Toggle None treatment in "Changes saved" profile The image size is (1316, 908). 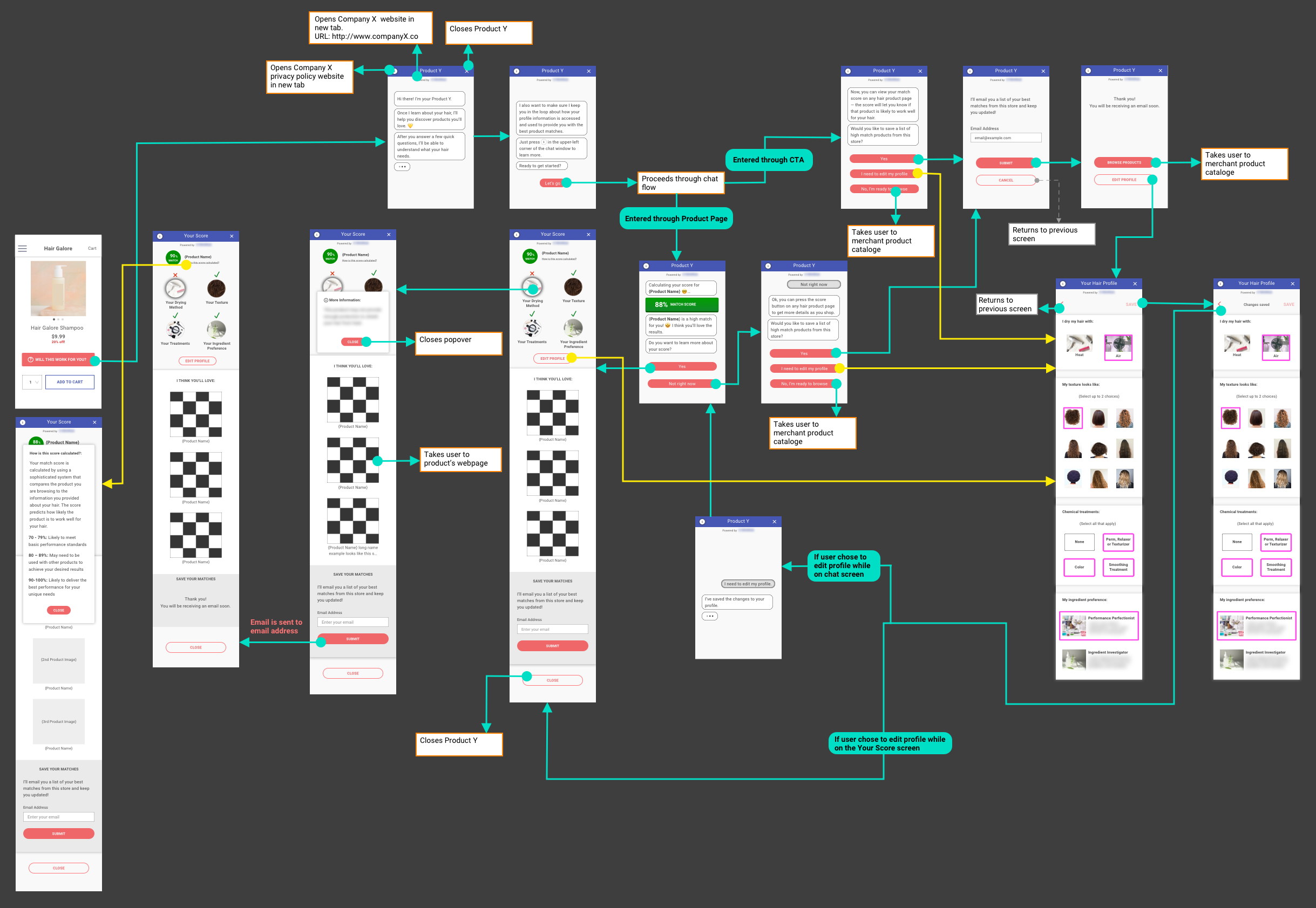coord(1237,542)
